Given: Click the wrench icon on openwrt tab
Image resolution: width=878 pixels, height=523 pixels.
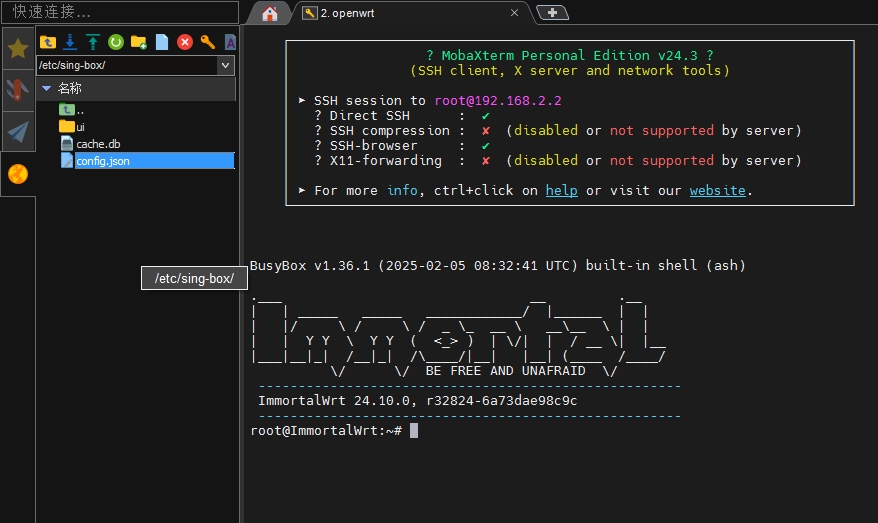Looking at the screenshot, I should (x=310, y=13).
